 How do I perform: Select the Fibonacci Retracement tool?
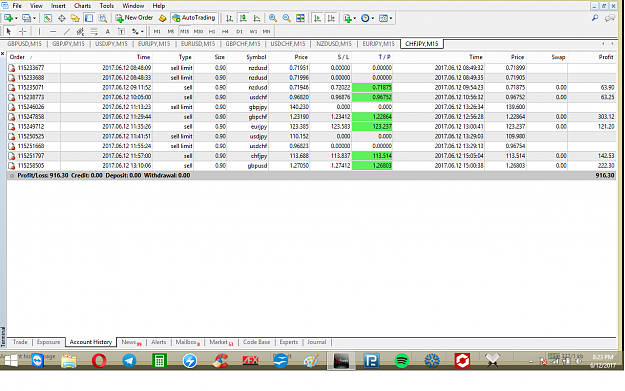[x=94, y=31]
